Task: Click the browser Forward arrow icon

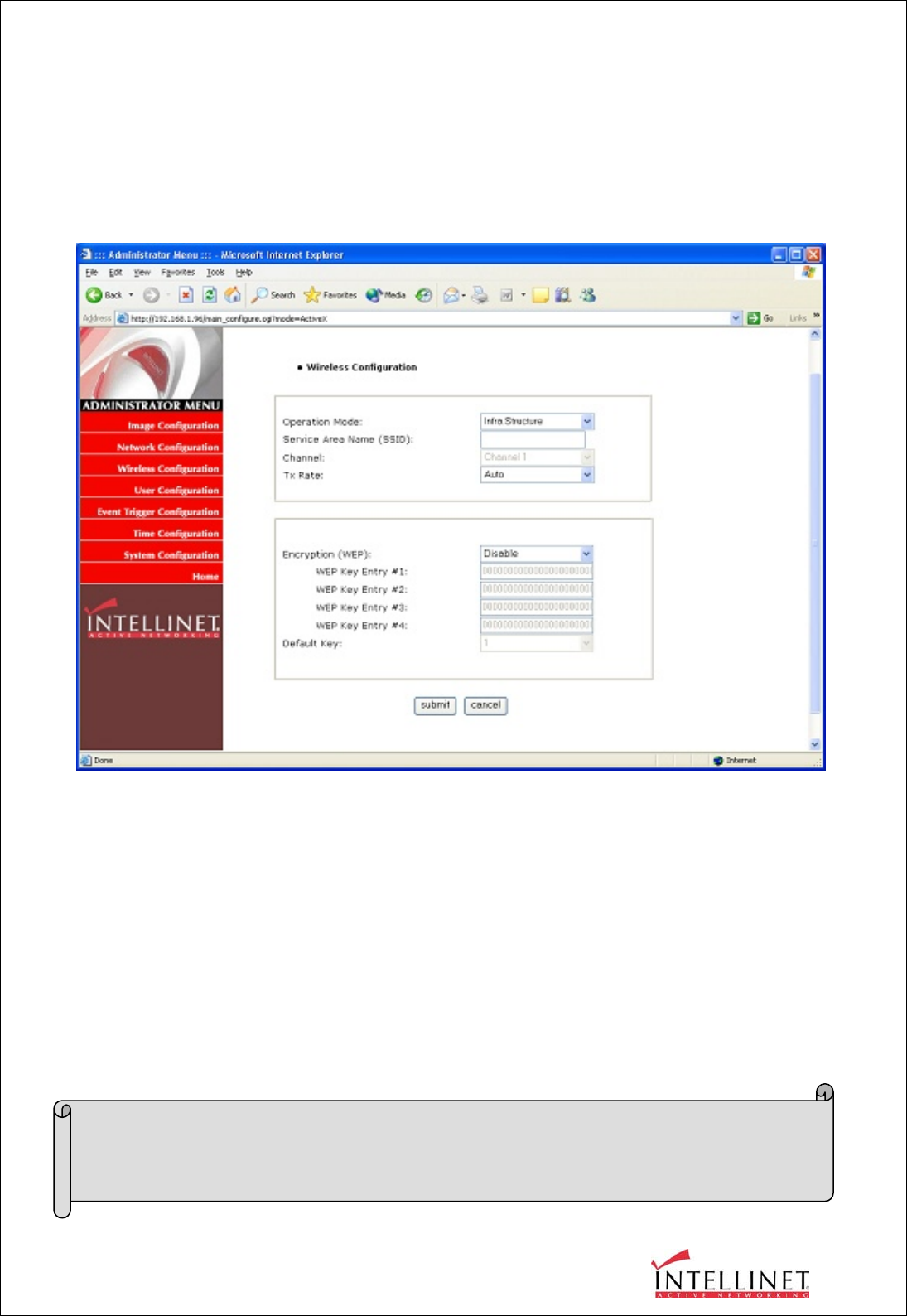Action: (151, 295)
